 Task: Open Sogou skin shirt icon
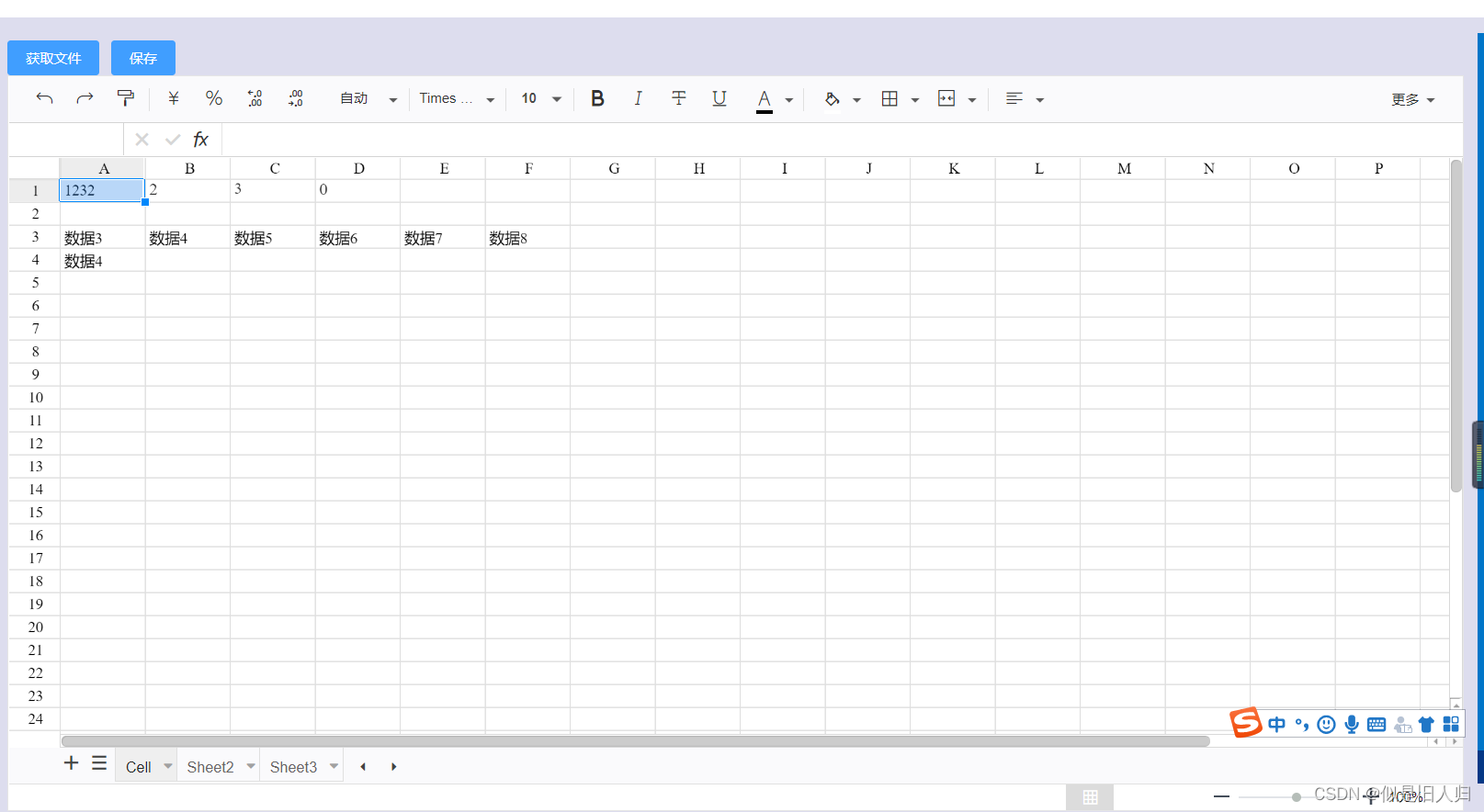point(1426,725)
